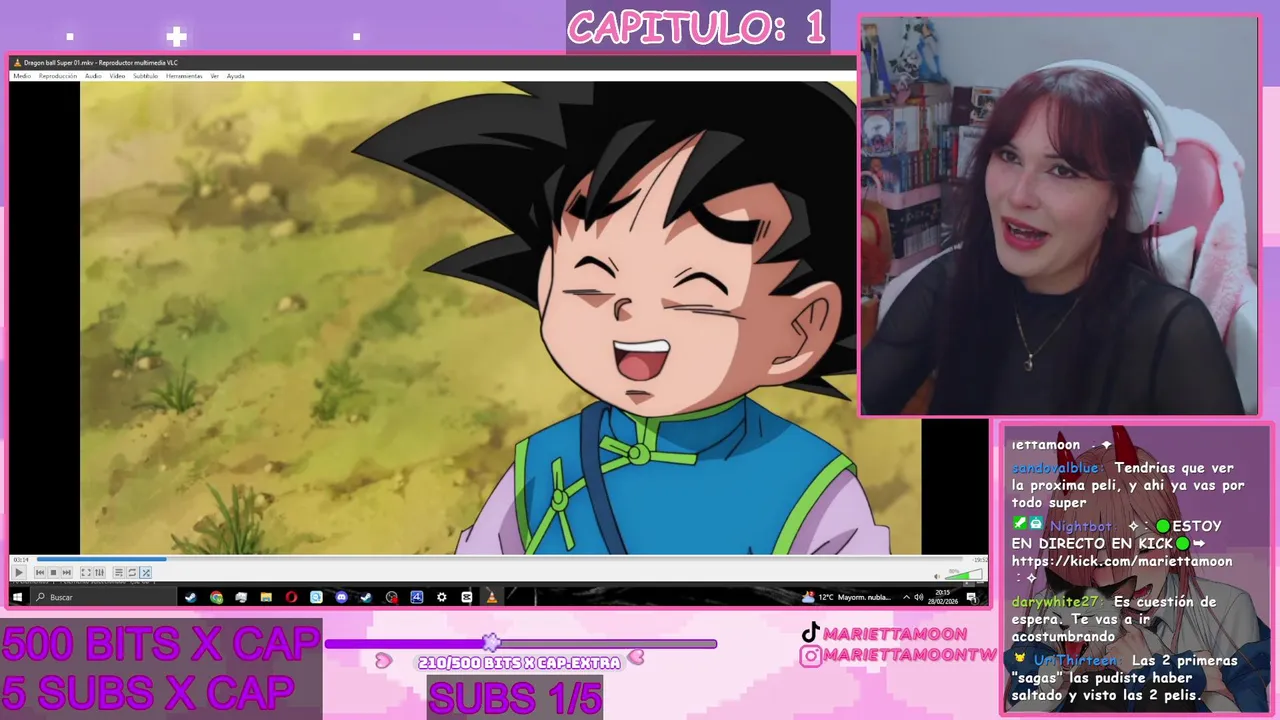The image size is (1280, 720).
Task: Open the Windows Start menu
Action: pos(17,597)
